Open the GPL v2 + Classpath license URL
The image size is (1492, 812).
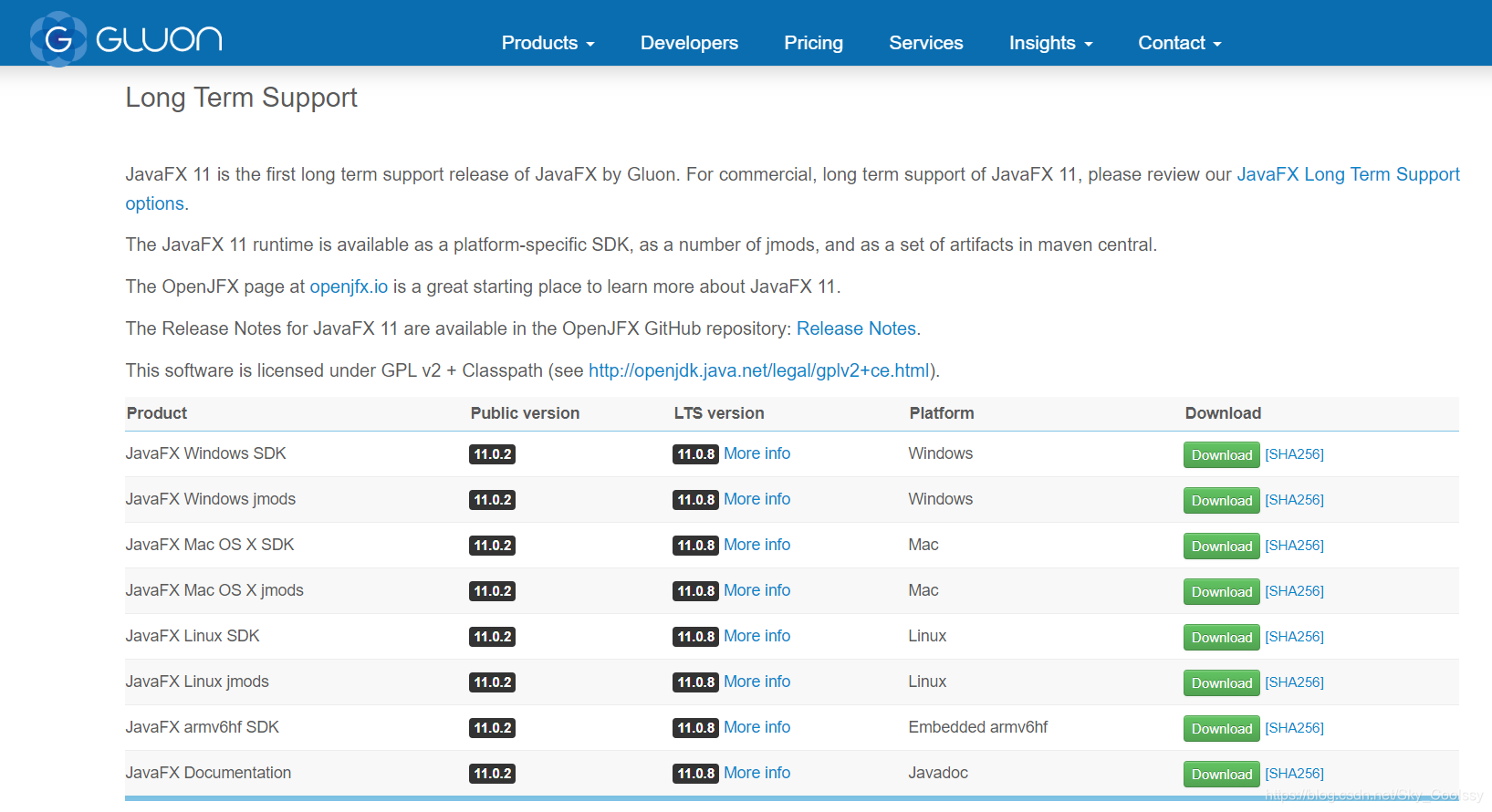click(x=758, y=370)
